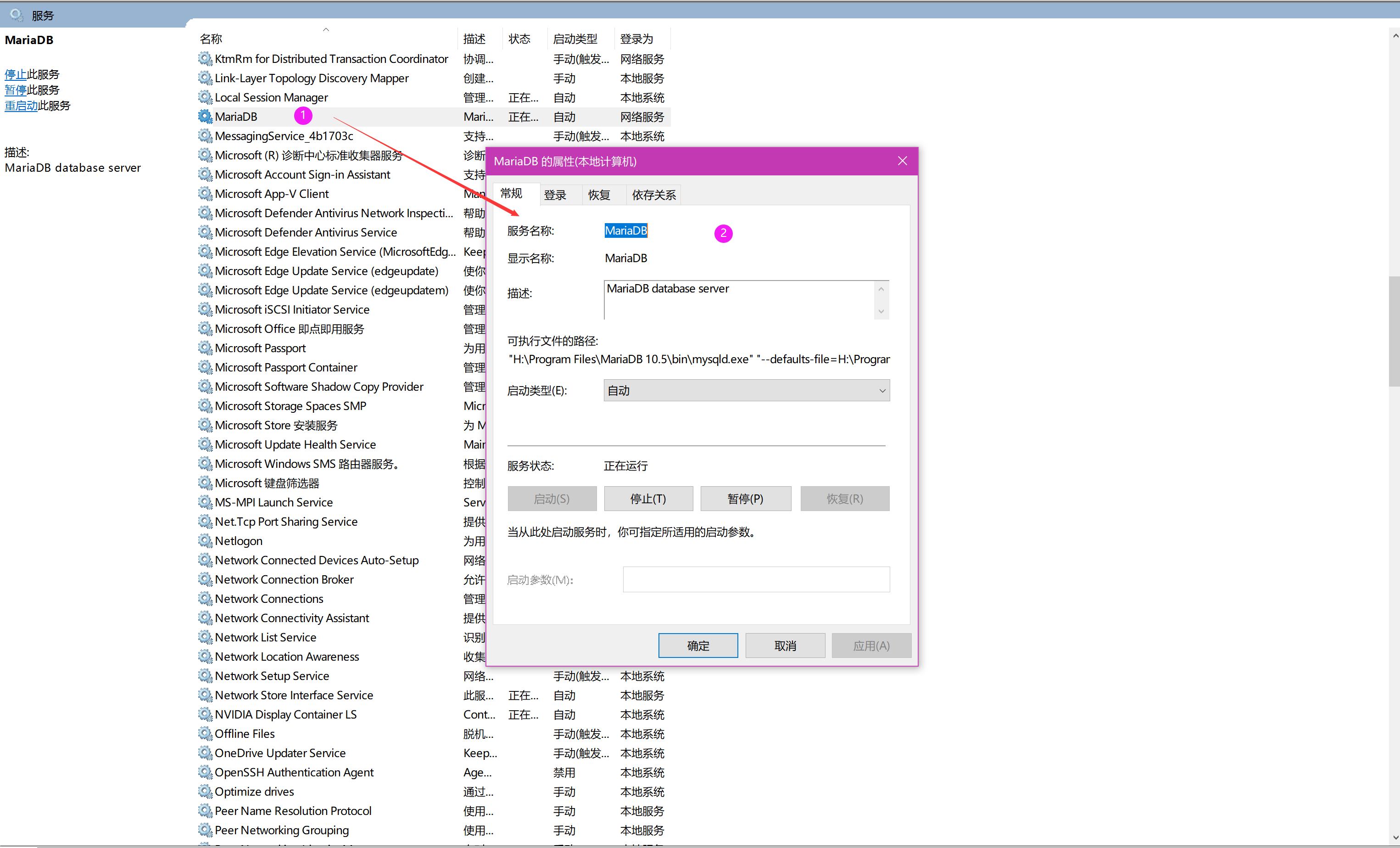The width and height of the screenshot is (1400, 848).
Task: Click the gear icon of MessagingService_4b1703c
Action: [x=205, y=136]
